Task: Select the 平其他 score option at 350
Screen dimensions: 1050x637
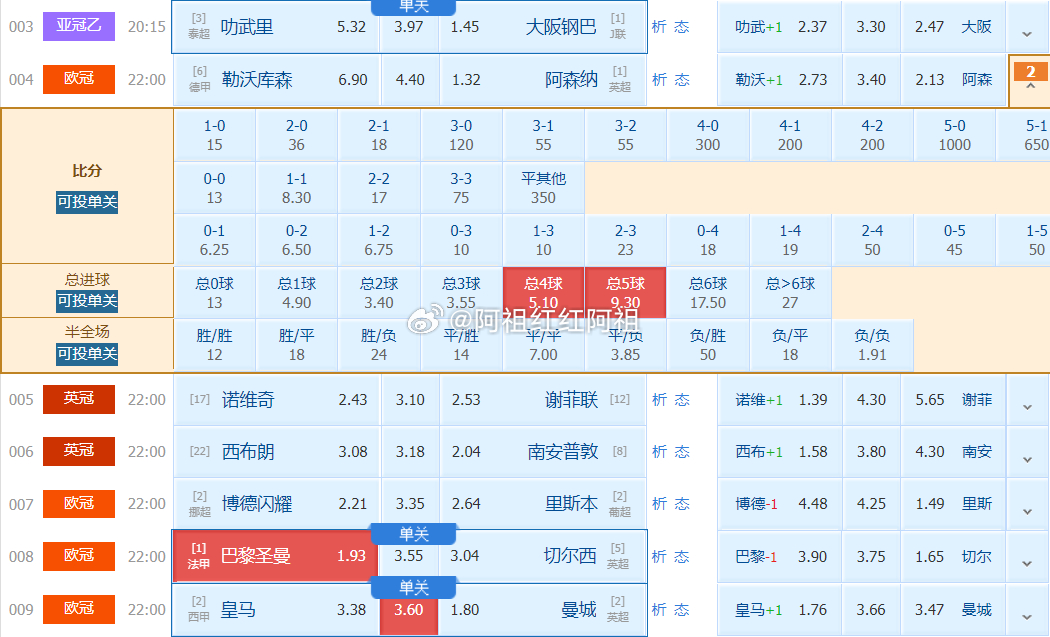Action: (543, 187)
